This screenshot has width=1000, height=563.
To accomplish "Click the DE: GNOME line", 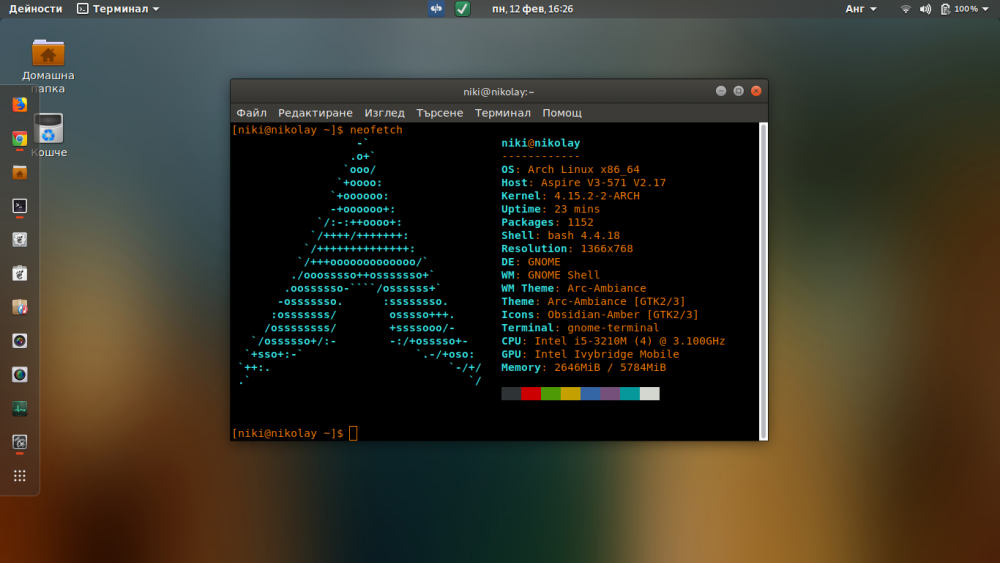I will coord(531,261).
